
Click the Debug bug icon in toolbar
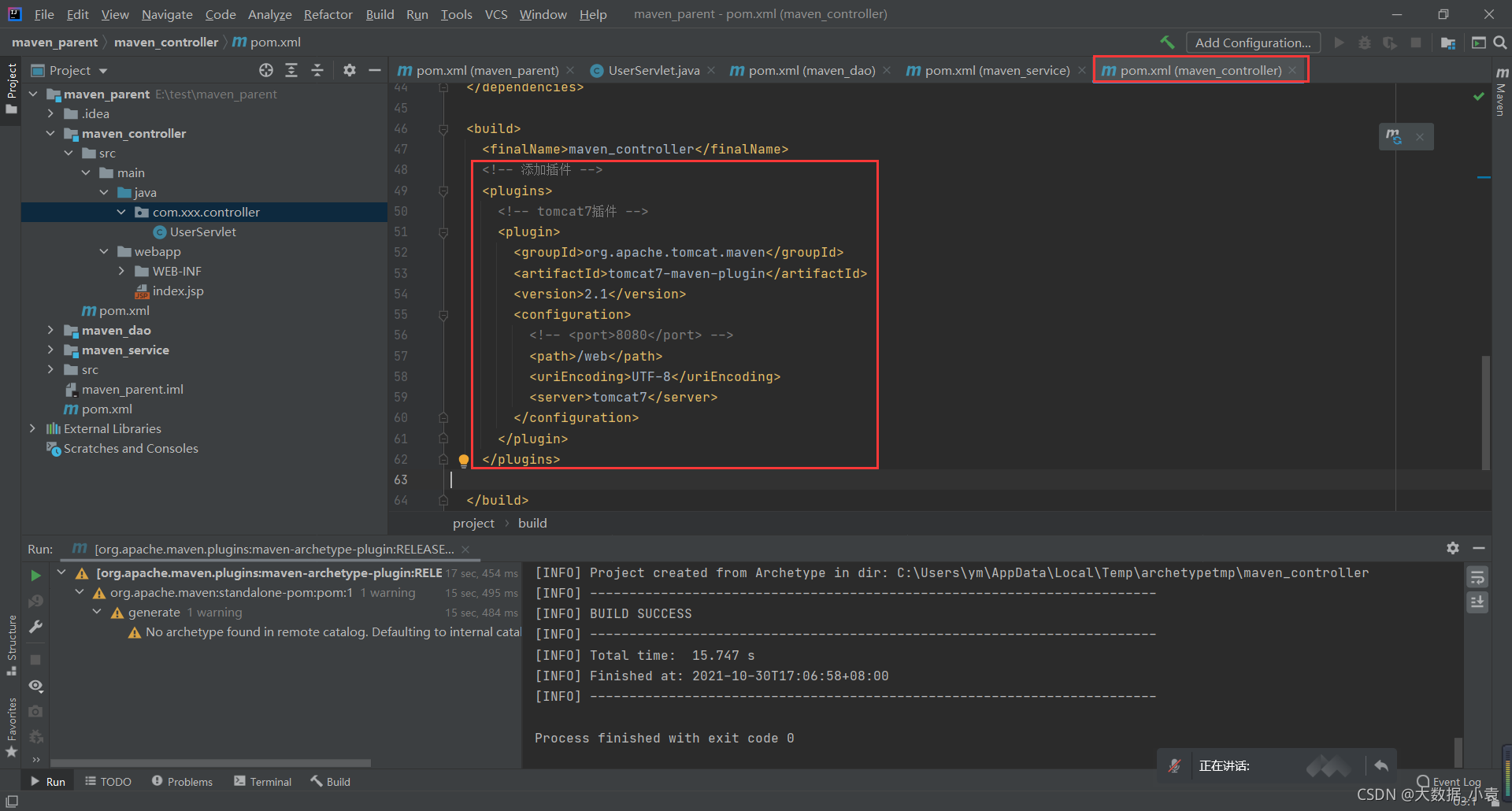coord(1365,43)
